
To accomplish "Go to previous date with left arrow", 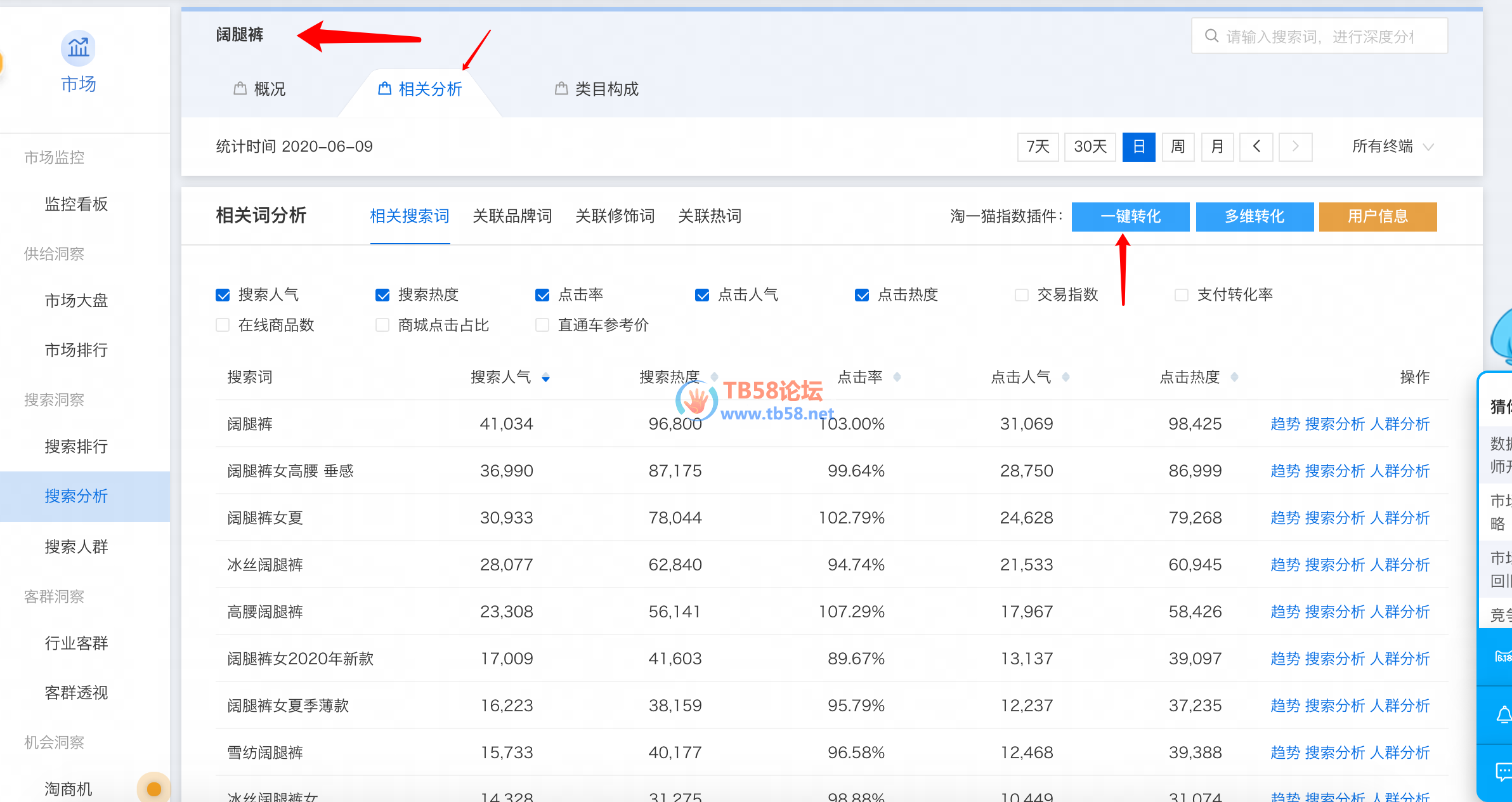I will [x=1256, y=147].
